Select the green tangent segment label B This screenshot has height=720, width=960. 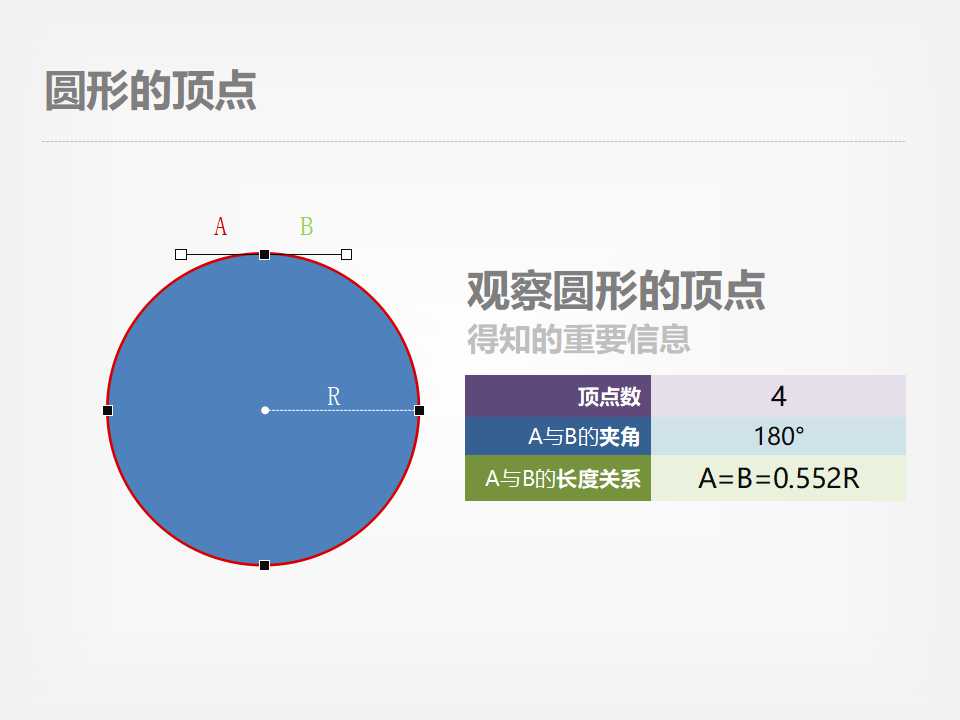tap(307, 226)
